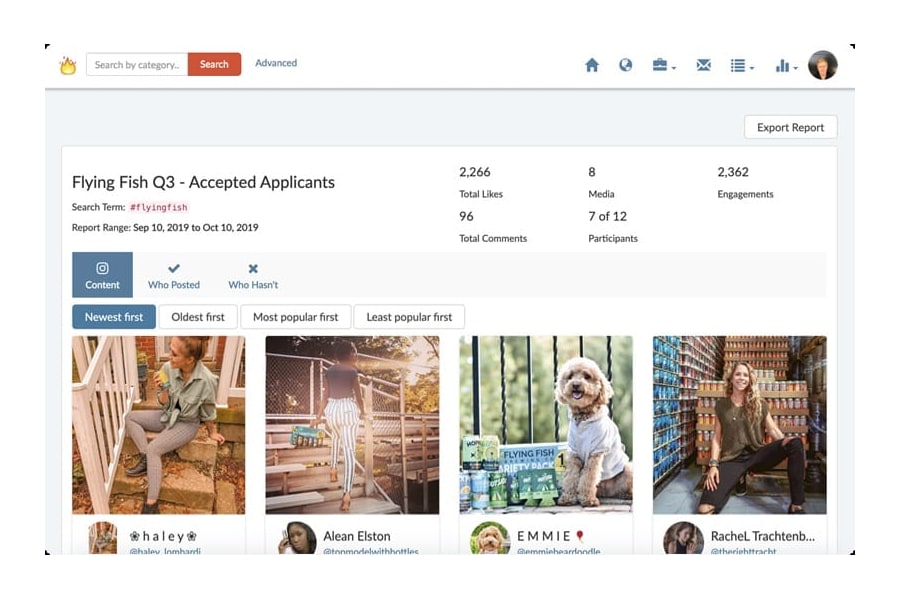The image size is (900, 600).
Task: Click the flame logo icon
Action: [x=68, y=65]
